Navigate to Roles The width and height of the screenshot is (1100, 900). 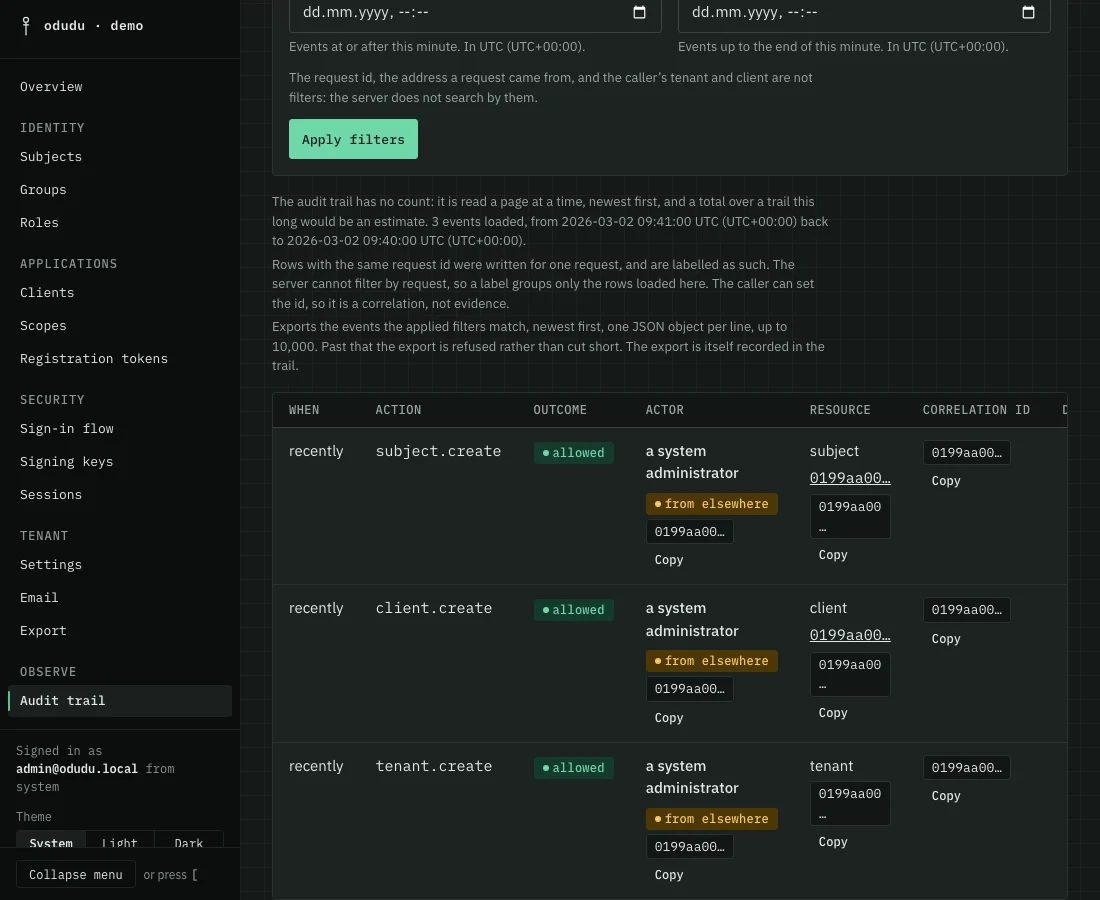120,222
